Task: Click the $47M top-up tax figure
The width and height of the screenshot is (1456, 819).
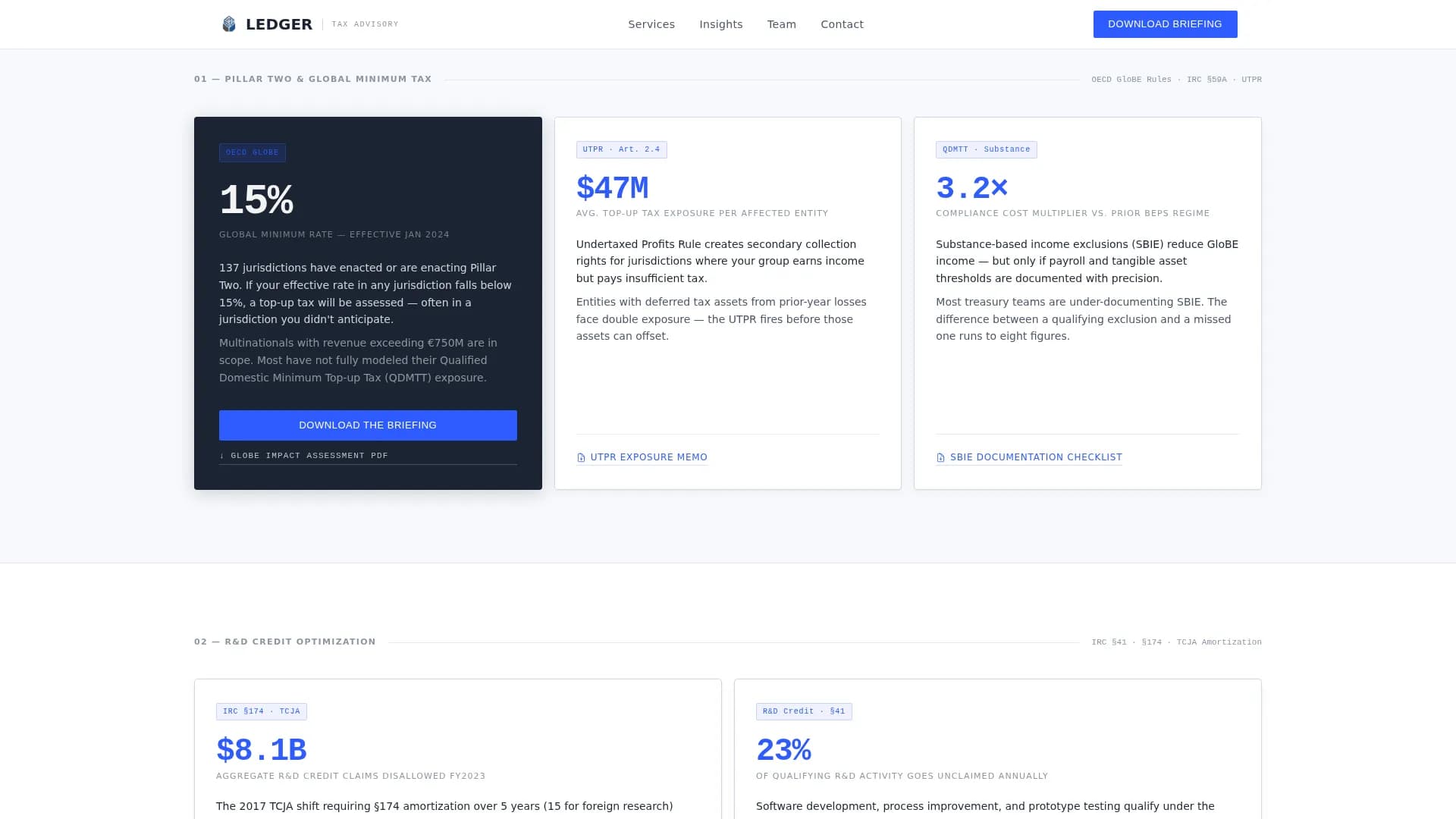Action: coord(612,187)
